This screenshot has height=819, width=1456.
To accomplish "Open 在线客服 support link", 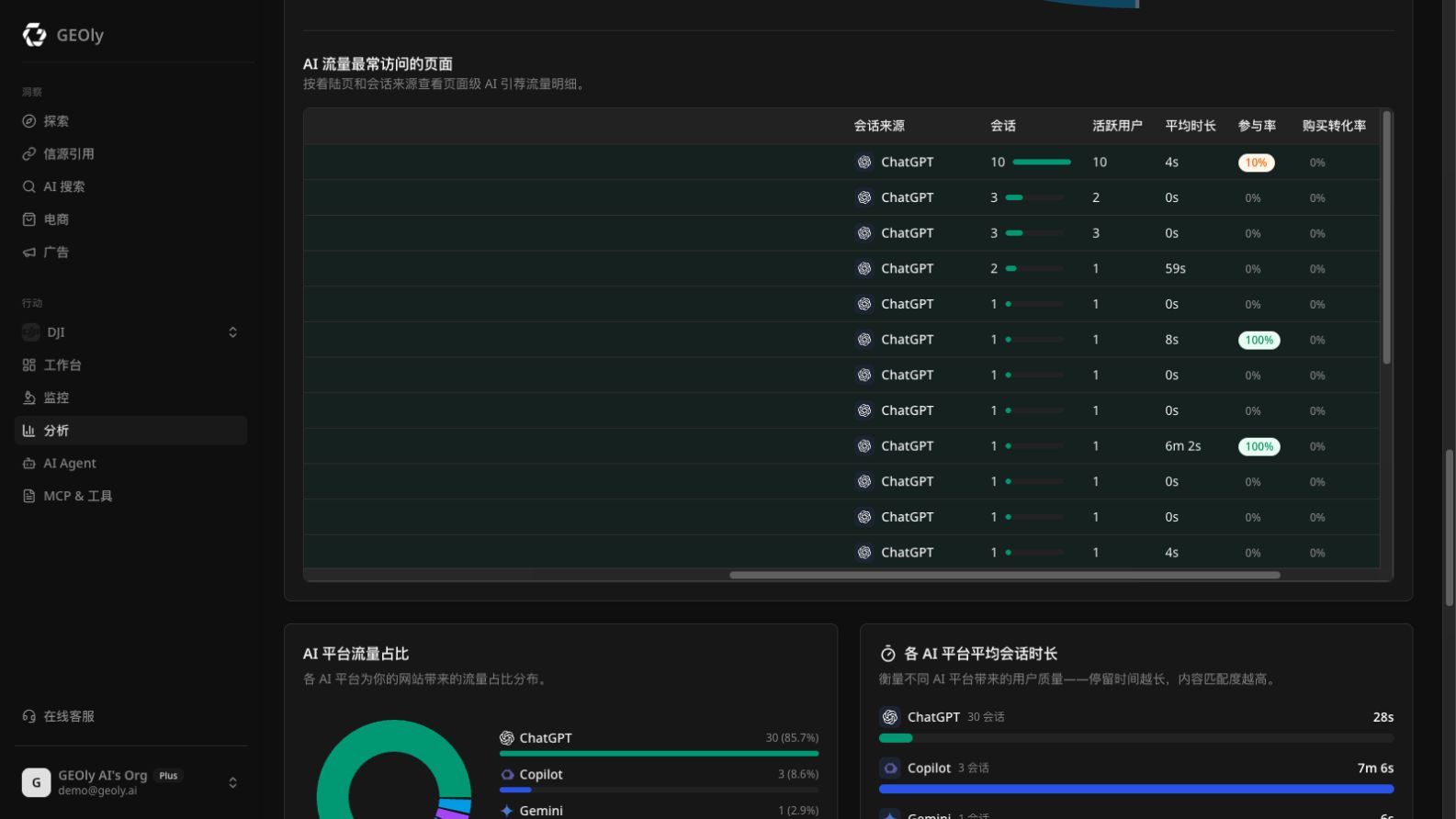I will [x=131, y=716].
